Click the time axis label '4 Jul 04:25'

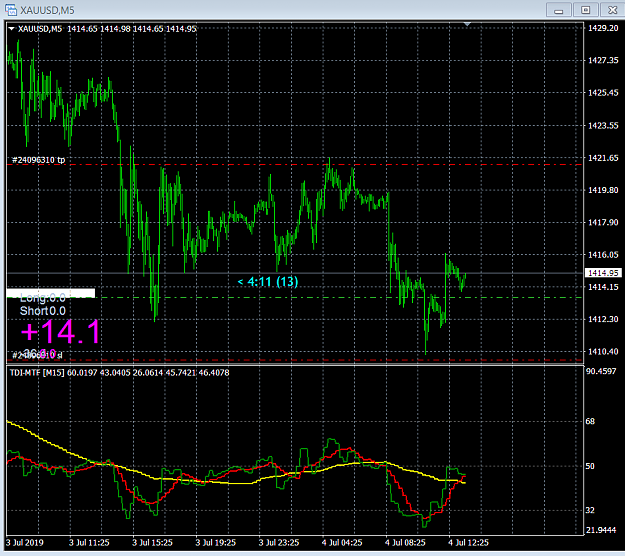point(342,542)
